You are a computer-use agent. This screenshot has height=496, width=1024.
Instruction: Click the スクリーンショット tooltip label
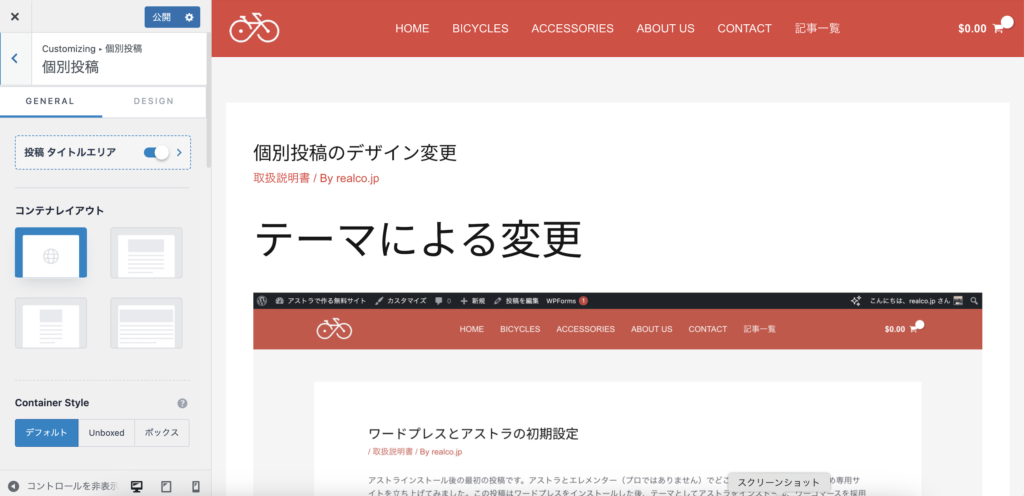pos(778,482)
